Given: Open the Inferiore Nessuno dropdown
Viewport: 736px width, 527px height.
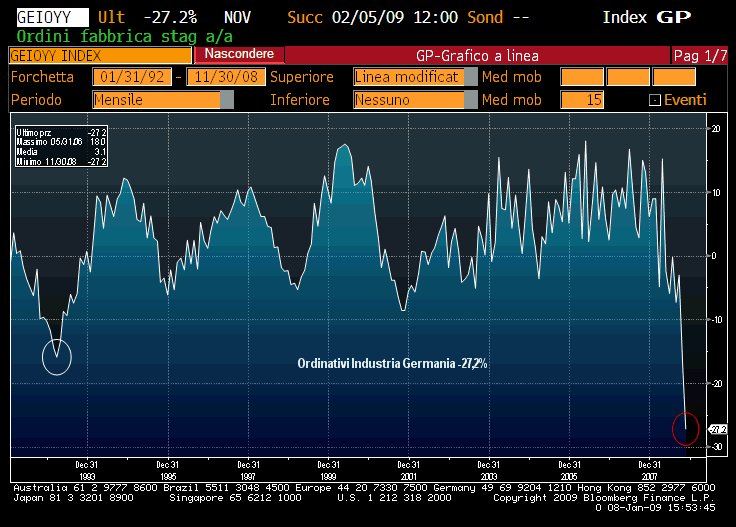Looking at the screenshot, I should [415, 99].
